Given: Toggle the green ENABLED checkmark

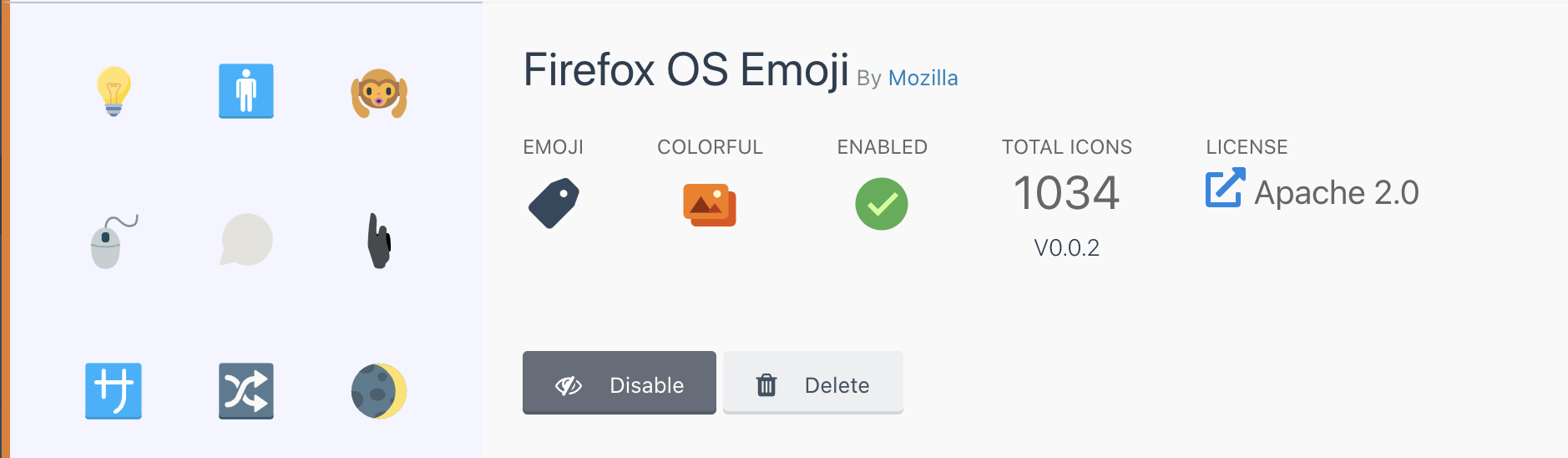Looking at the screenshot, I should pos(882,204).
